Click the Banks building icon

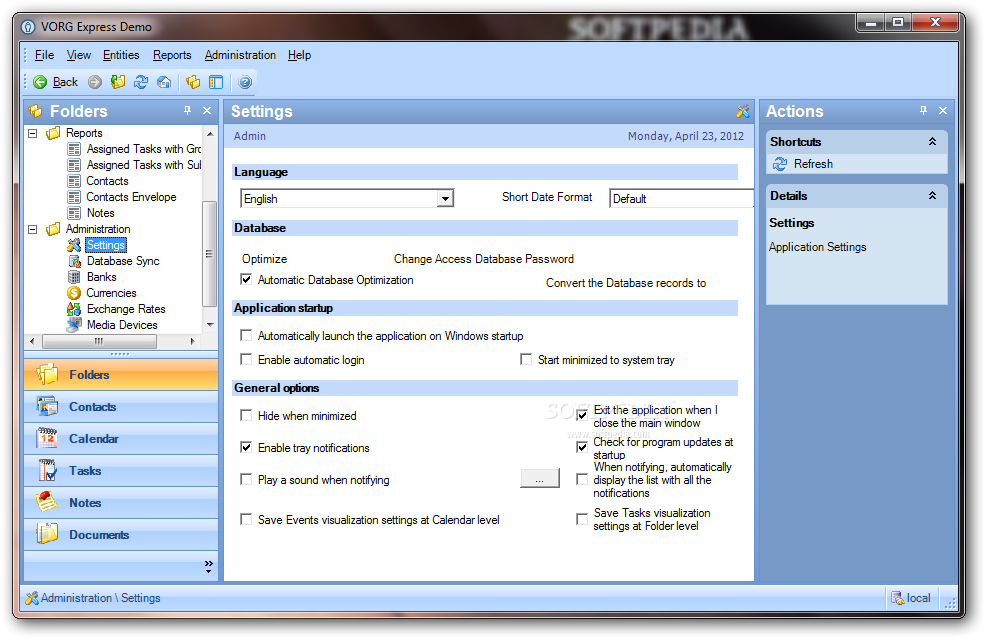click(74, 277)
